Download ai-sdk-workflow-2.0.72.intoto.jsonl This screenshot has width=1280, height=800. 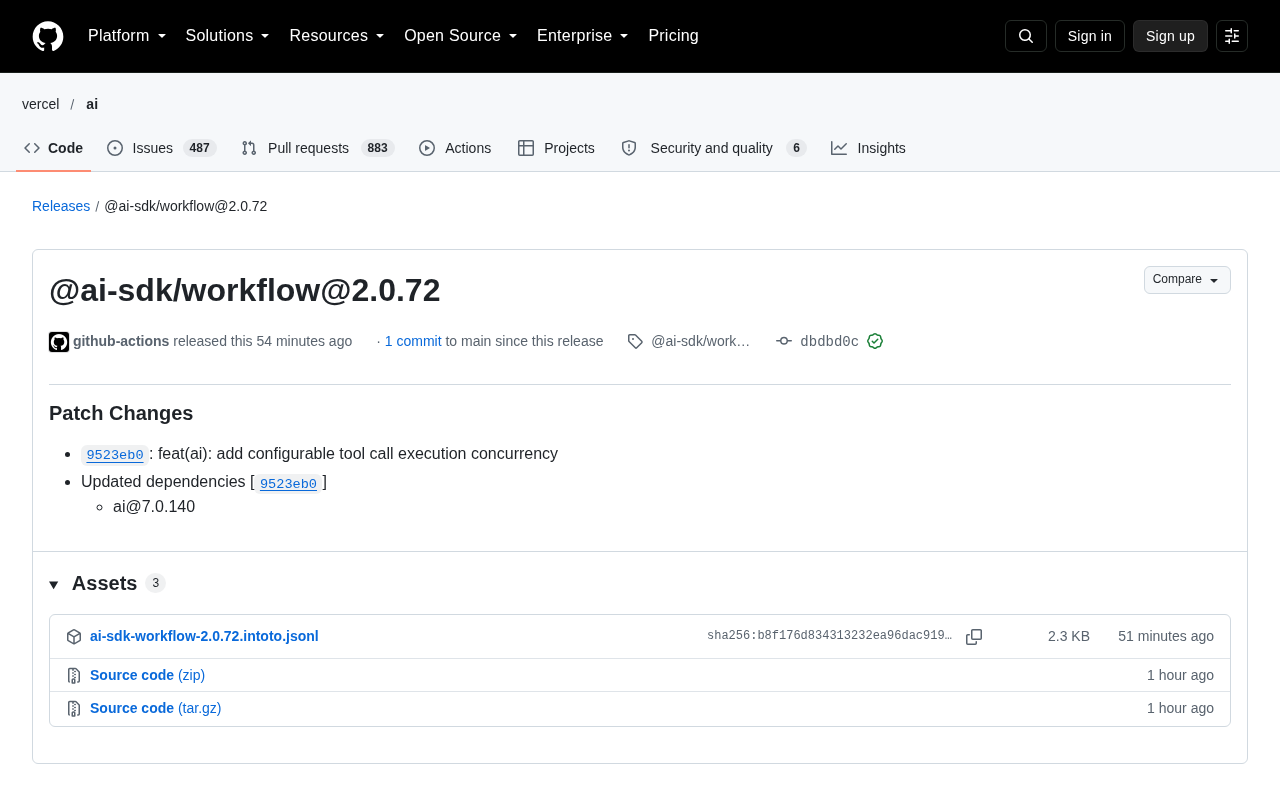pyautogui.click(x=204, y=636)
